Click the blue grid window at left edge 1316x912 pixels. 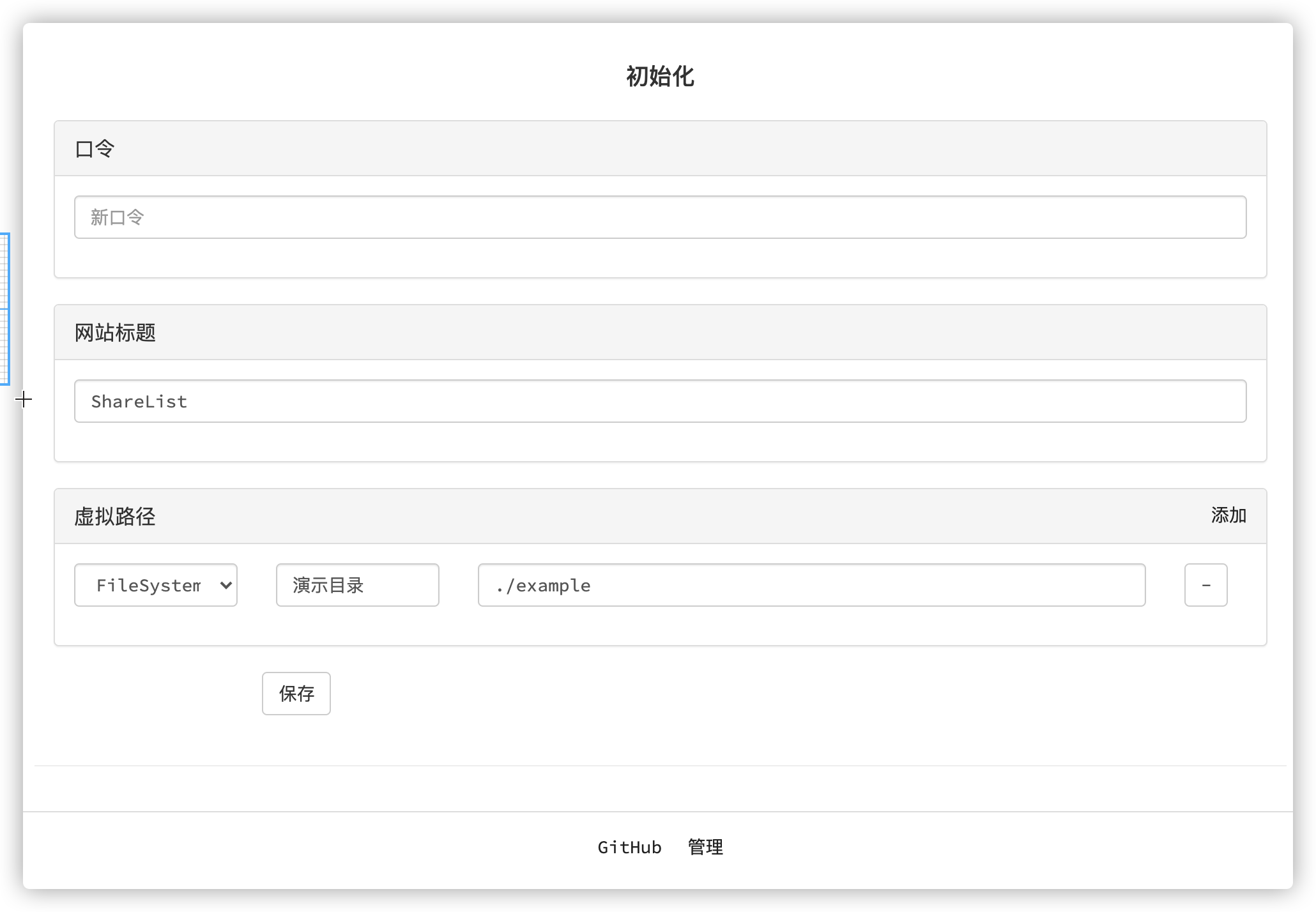click(x=4, y=310)
